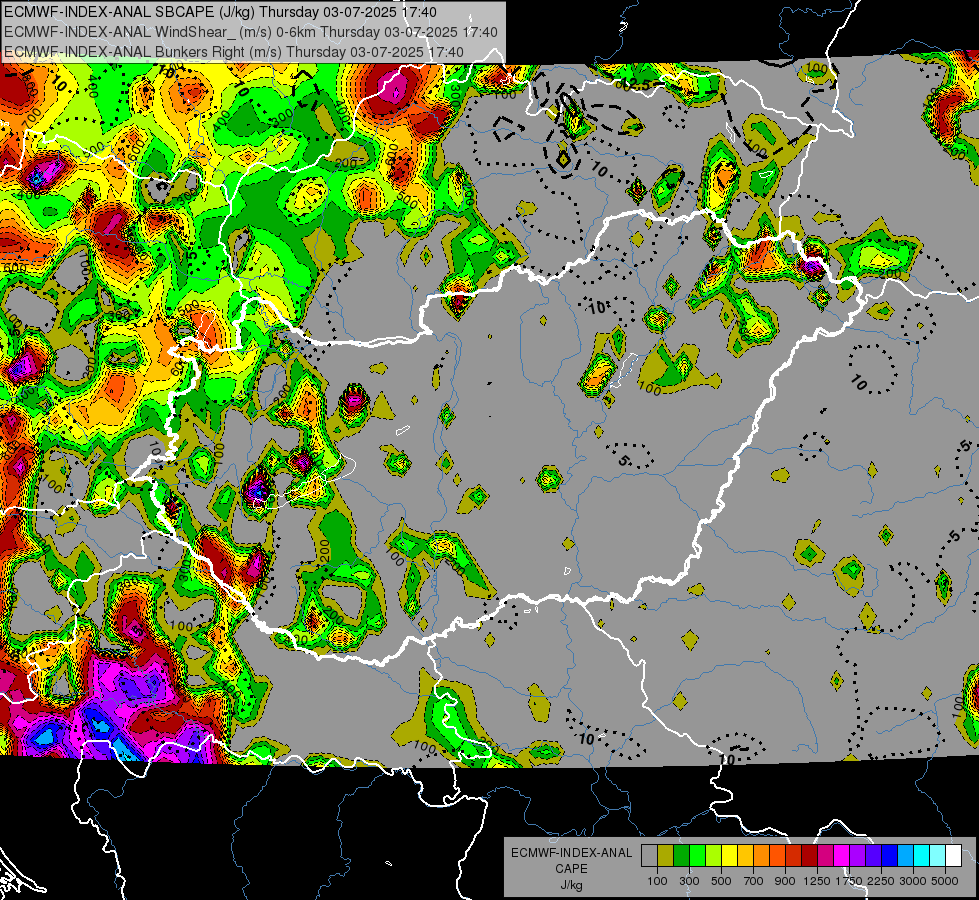The width and height of the screenshot is (979, 900).
Task: Pick the amber swatch right of yellow
Action: [745, 855]
